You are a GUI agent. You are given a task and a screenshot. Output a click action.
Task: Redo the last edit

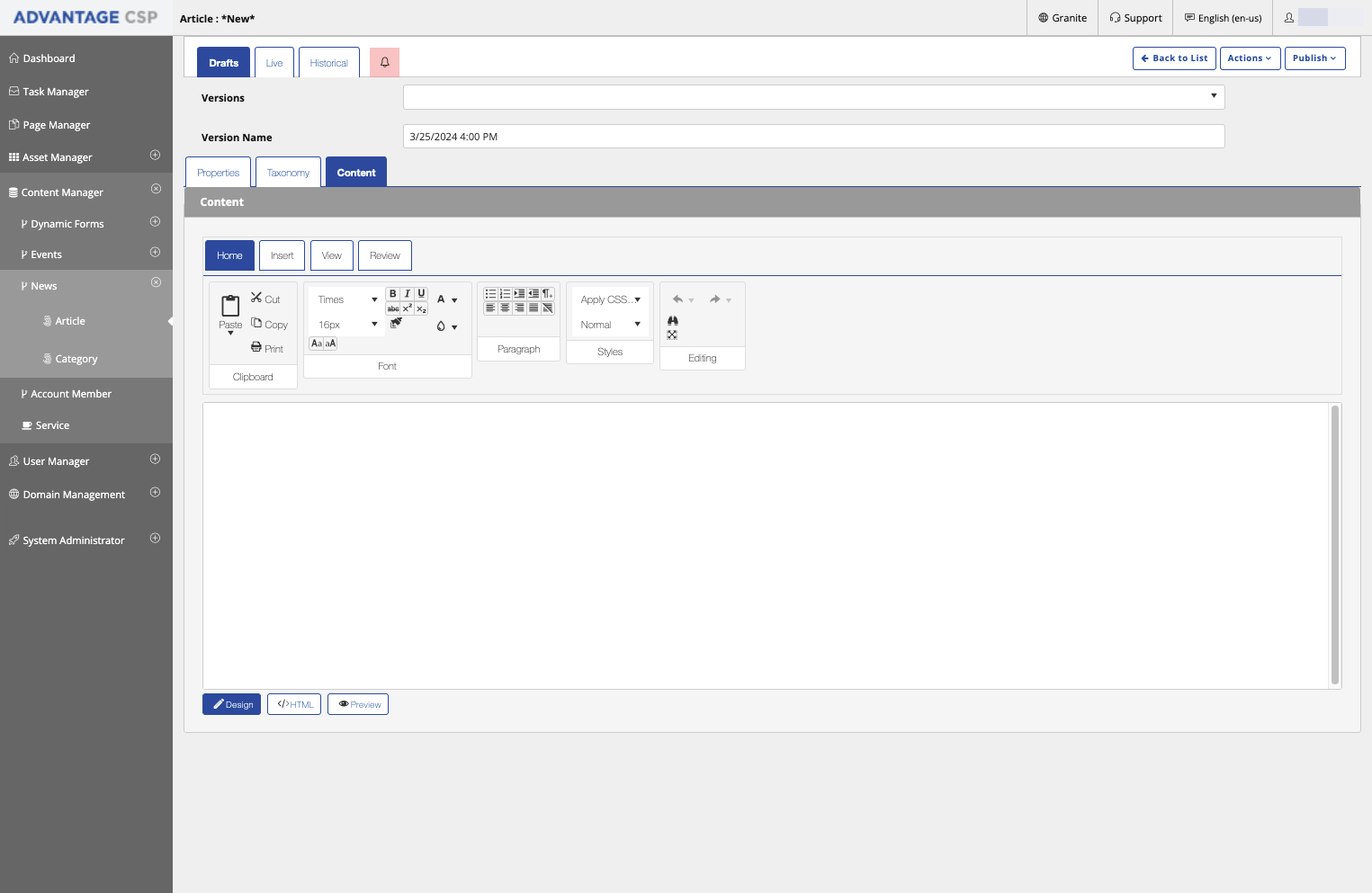715,299
